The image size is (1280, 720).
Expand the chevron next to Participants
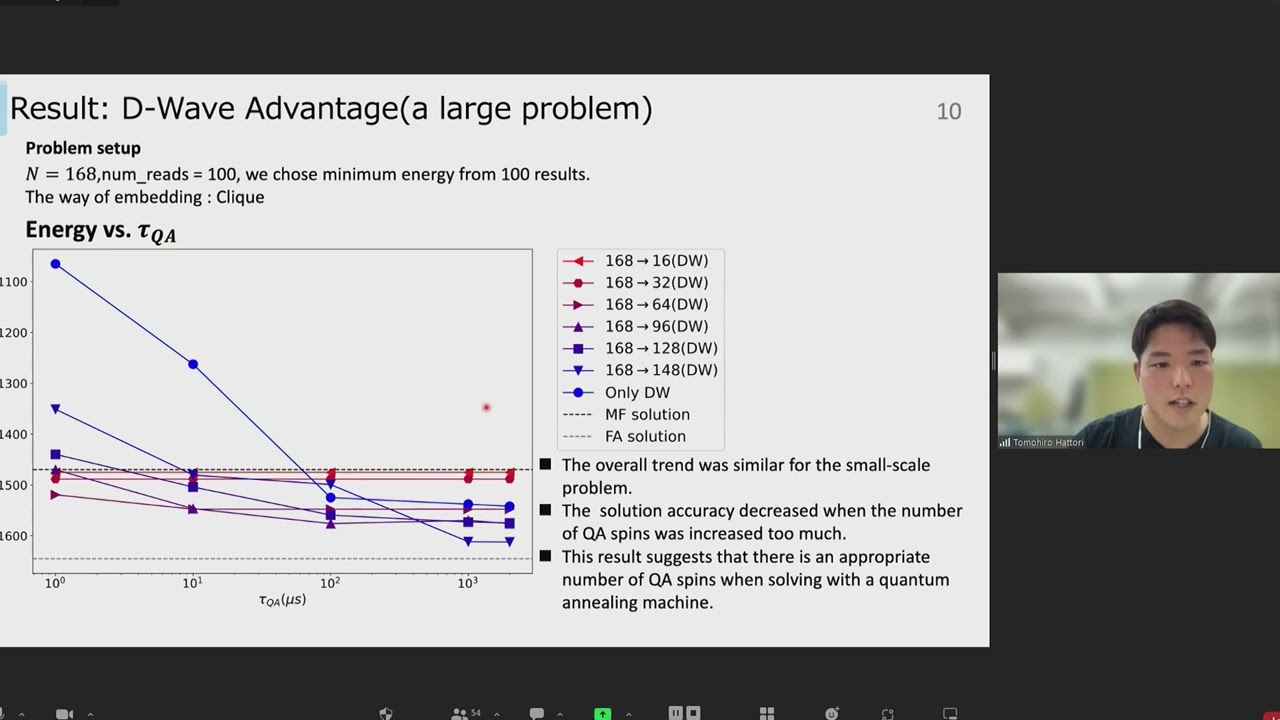[496, 714]
